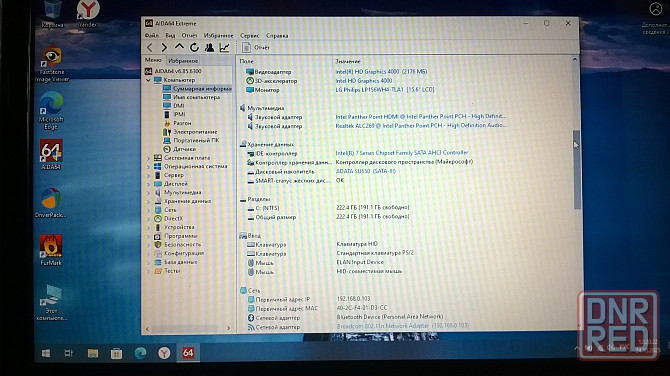Open LG Philips LP156WH4-TLA1 monitor link
The width and height of the screenshot is (670, 376).
tap(385, 89)
